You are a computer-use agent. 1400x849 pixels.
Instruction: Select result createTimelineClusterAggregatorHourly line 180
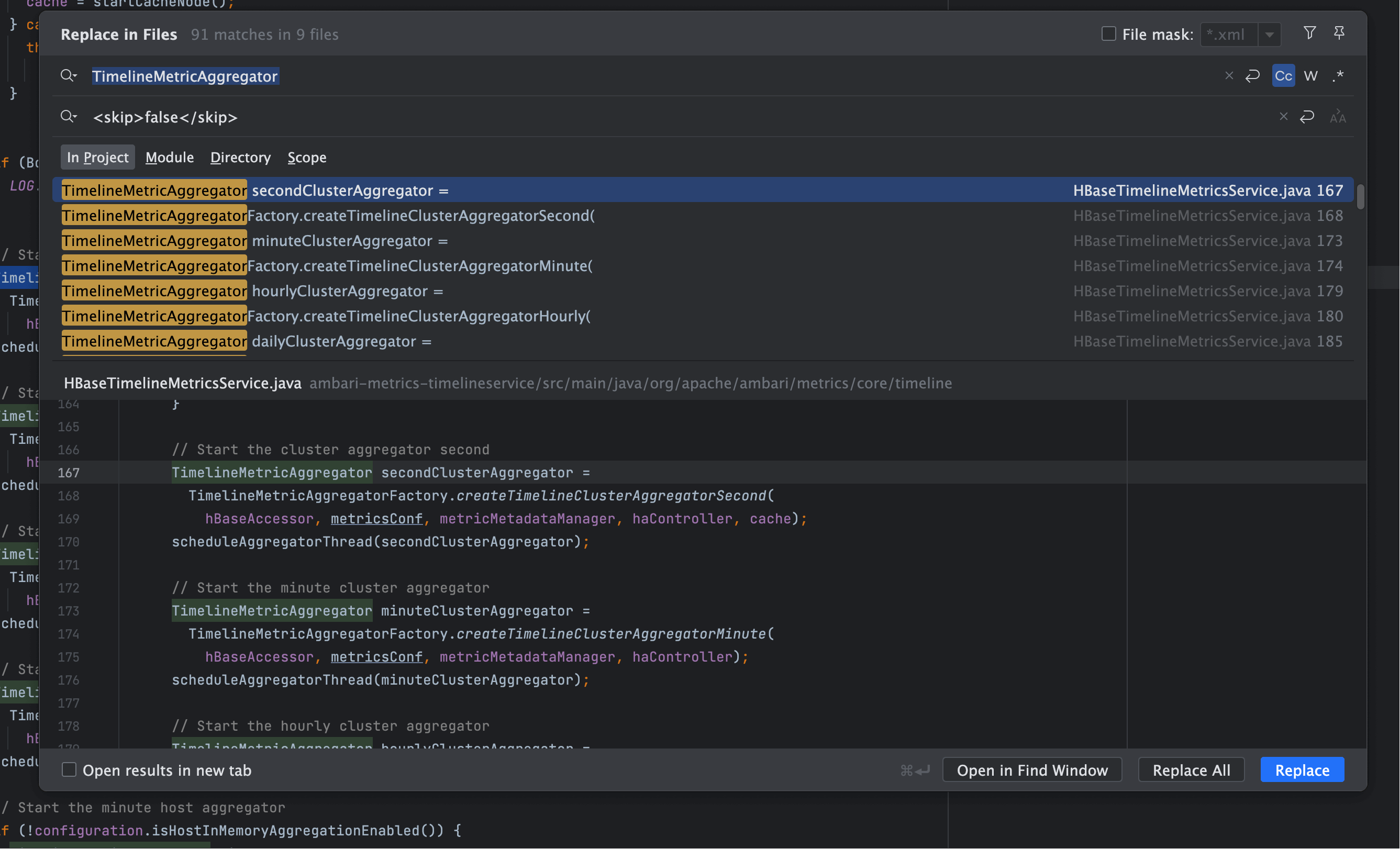coord(703,316)
